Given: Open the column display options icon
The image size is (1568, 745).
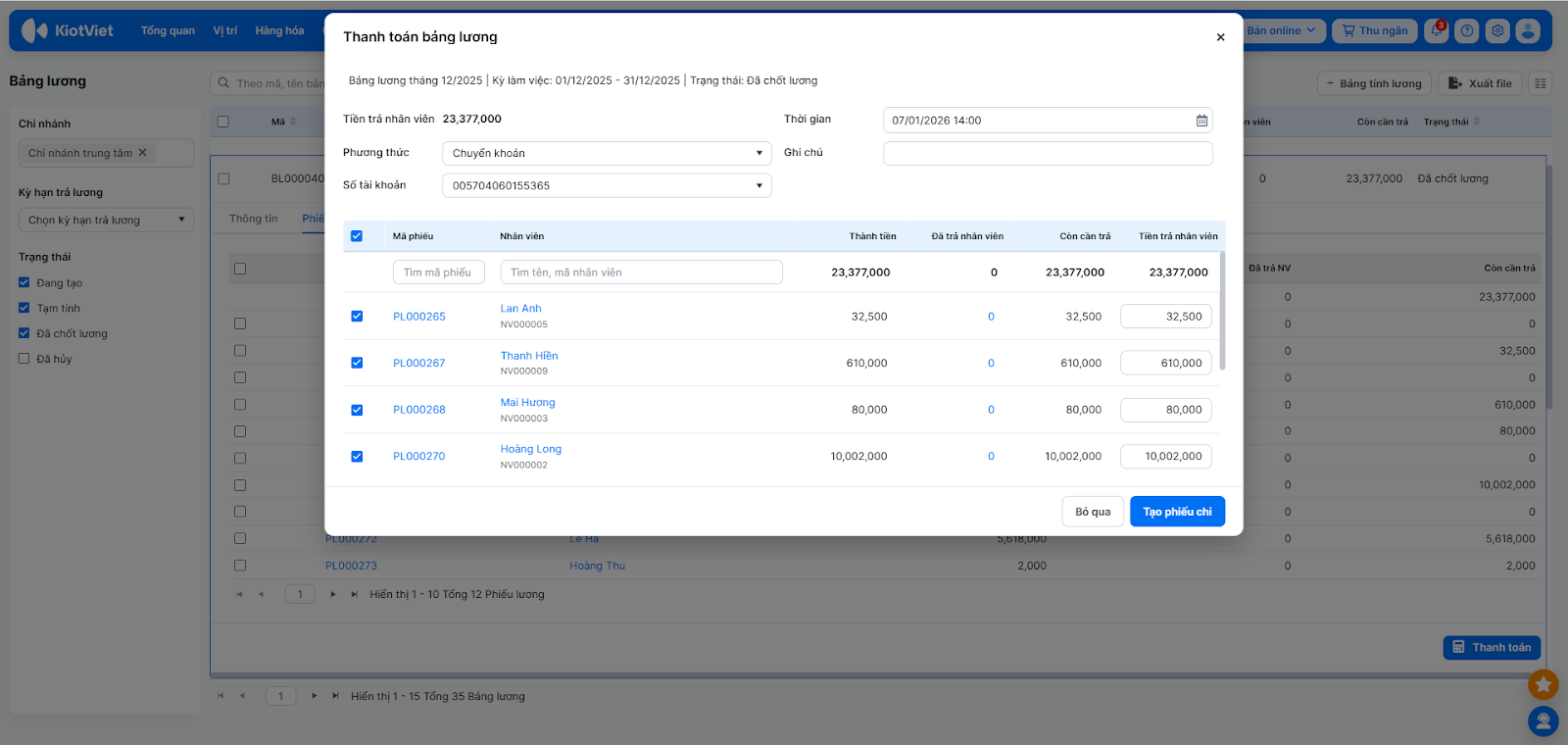Looking at the screenshot, I should [x=1541, y=83].
